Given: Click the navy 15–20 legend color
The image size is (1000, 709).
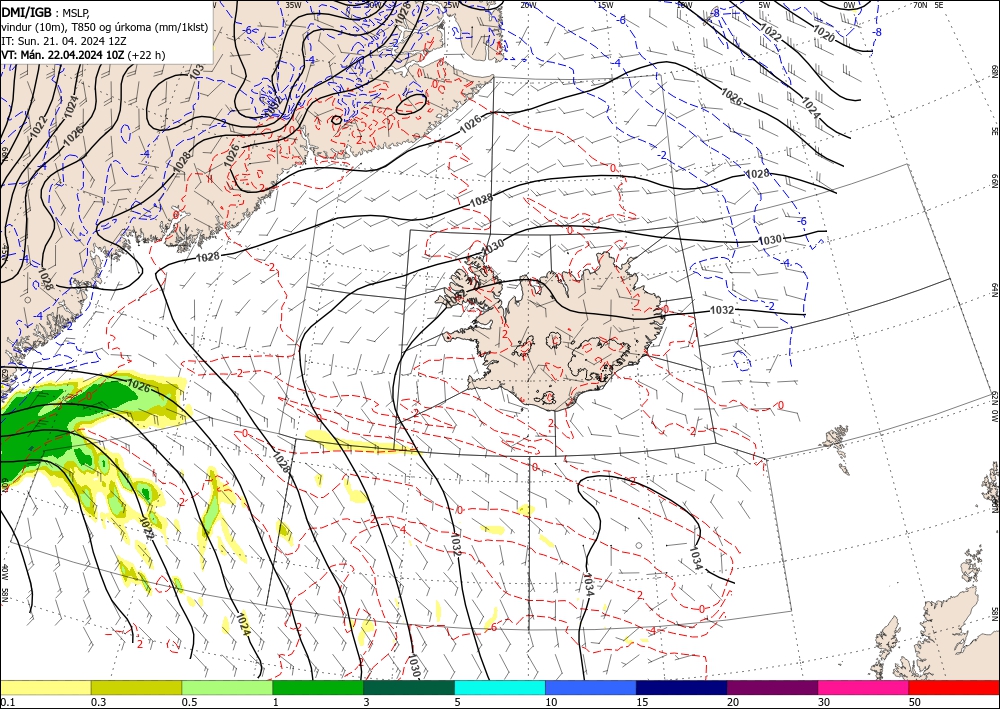Looking at the screenshot, I should click(682, 687).
